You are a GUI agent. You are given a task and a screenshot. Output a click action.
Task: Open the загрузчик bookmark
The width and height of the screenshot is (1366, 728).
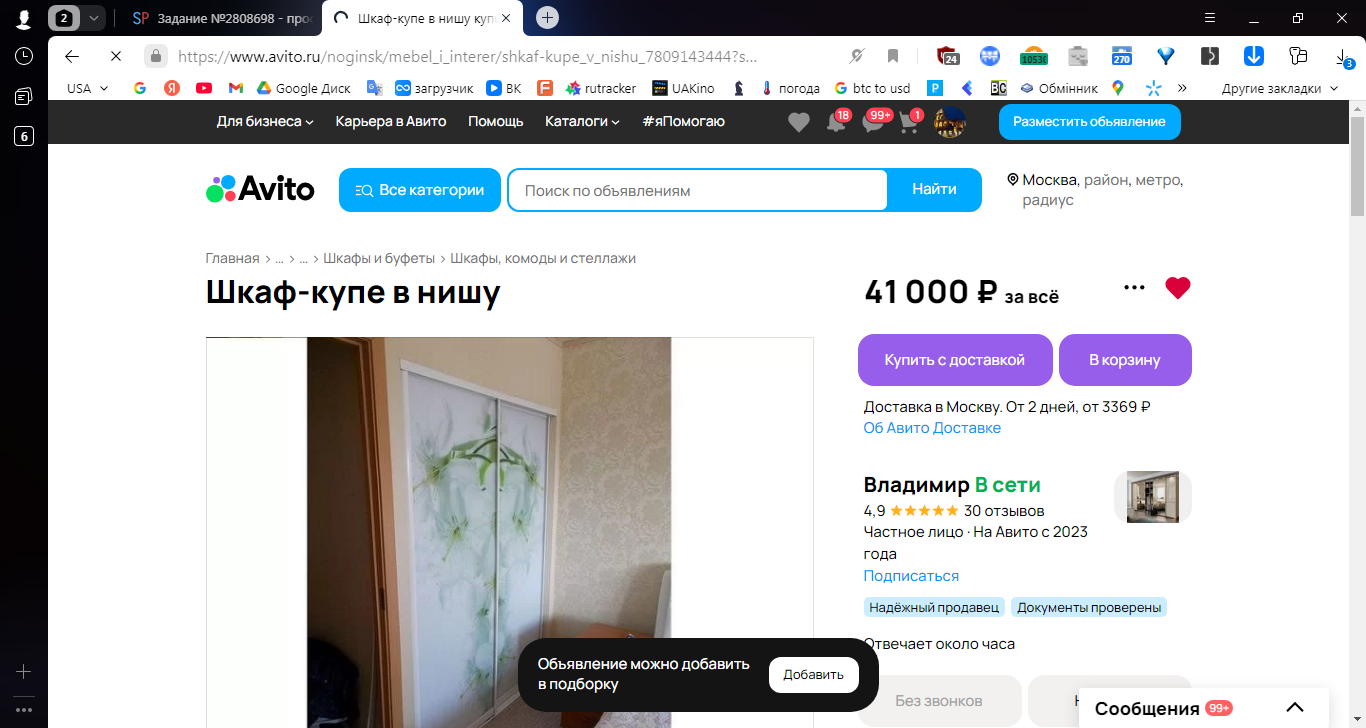[434, 88]
